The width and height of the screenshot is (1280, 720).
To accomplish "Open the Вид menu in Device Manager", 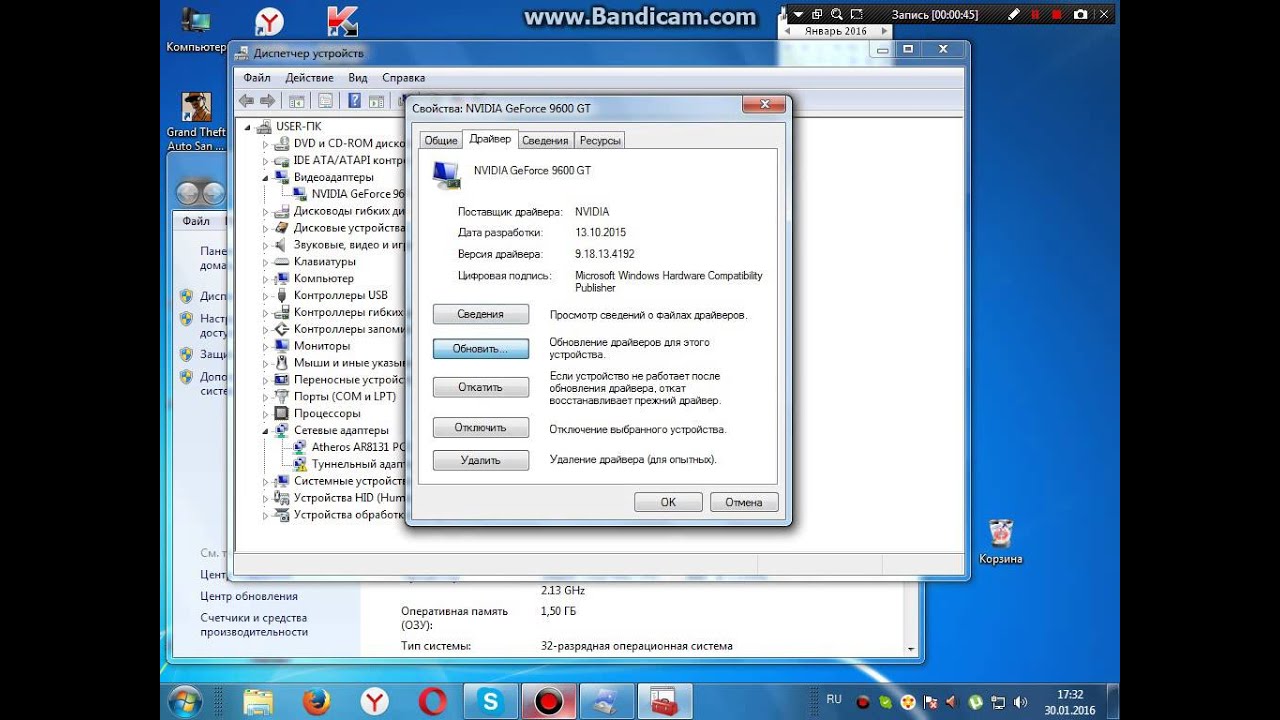I will click(358, 77).
